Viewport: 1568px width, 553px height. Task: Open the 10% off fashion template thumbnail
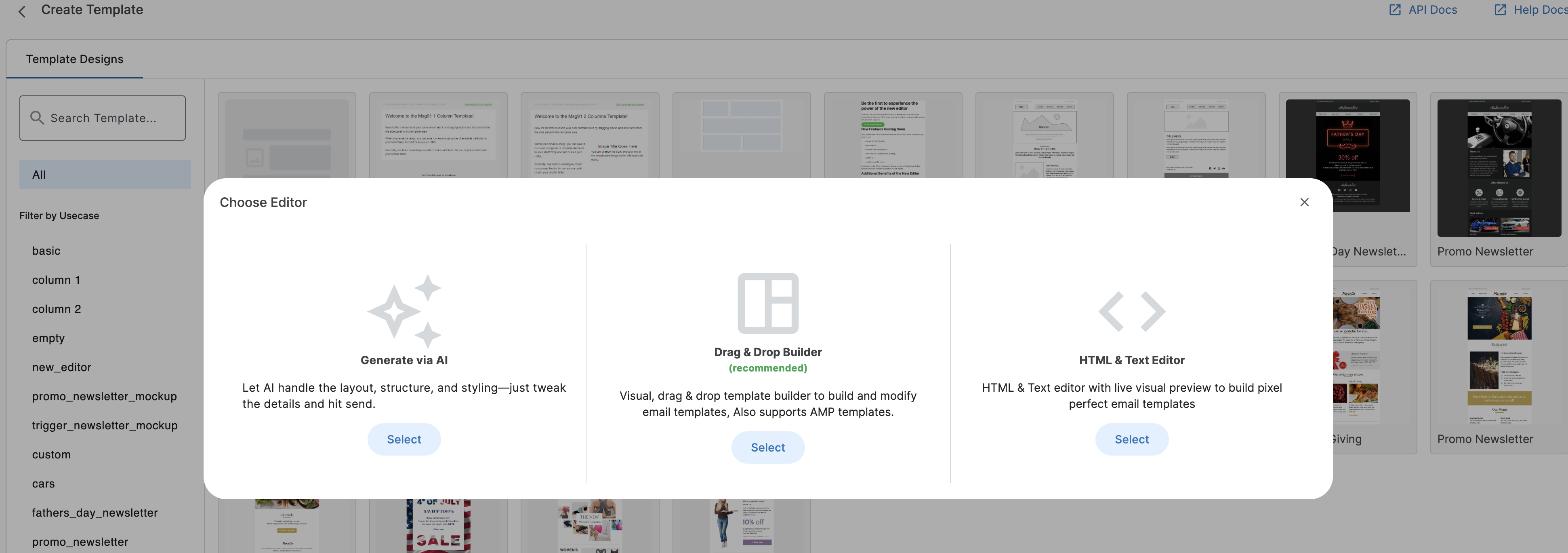click(x=742, y=526)
